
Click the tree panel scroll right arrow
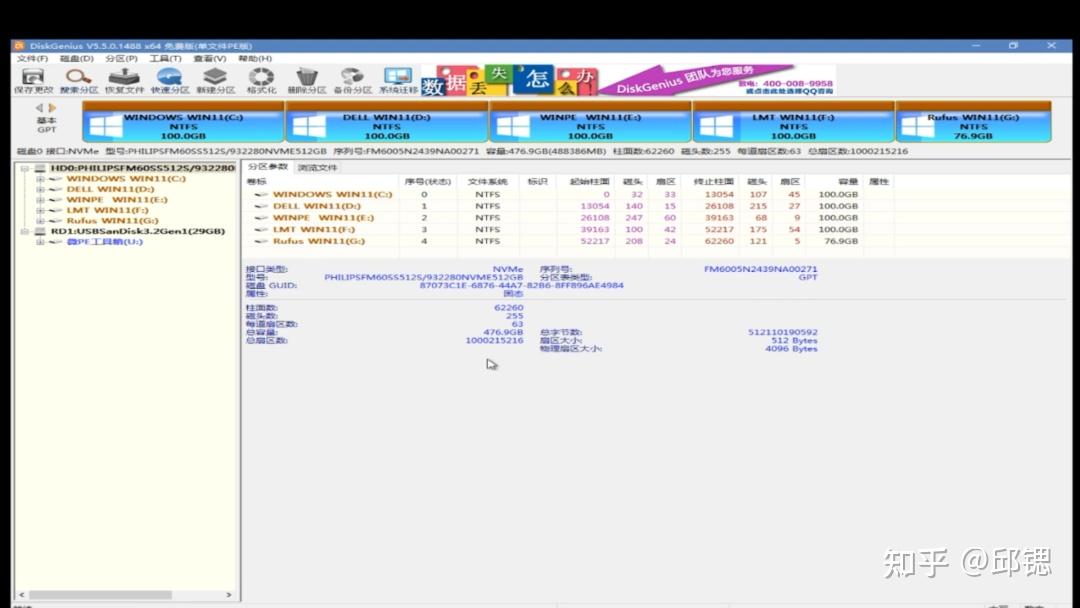229,595
